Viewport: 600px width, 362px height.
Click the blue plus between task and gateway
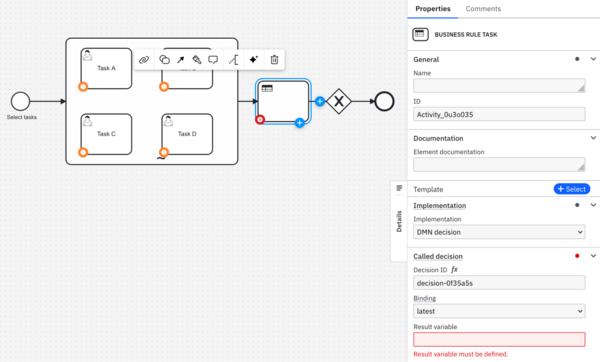320,101
